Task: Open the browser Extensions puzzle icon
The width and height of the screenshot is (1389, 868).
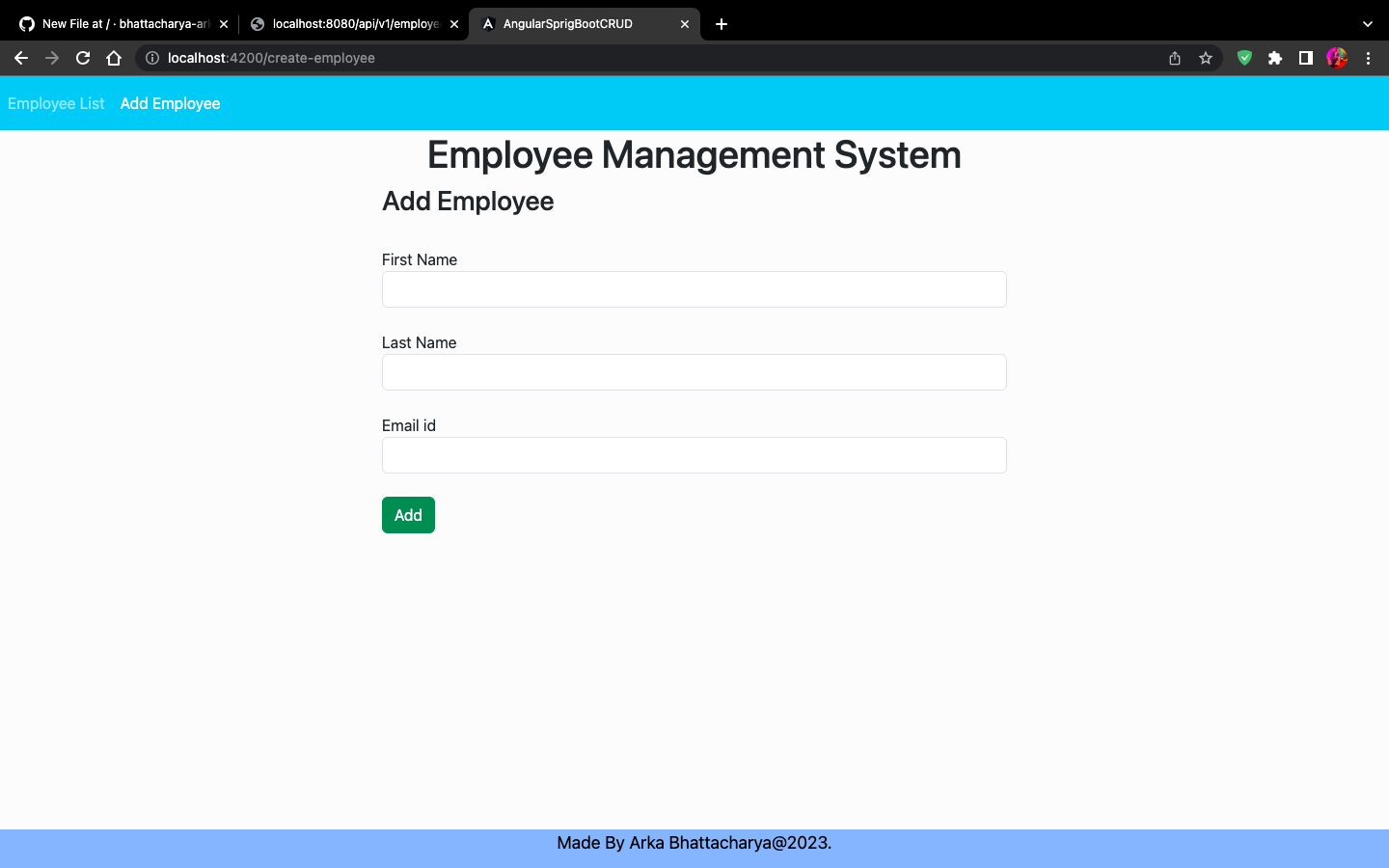Action: pos(1274,58)
